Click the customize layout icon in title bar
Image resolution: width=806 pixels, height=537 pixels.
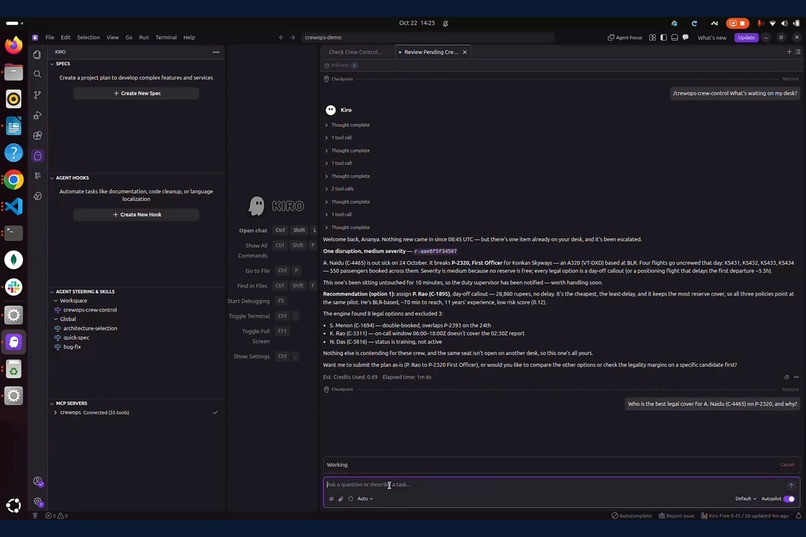coord(652,38)
